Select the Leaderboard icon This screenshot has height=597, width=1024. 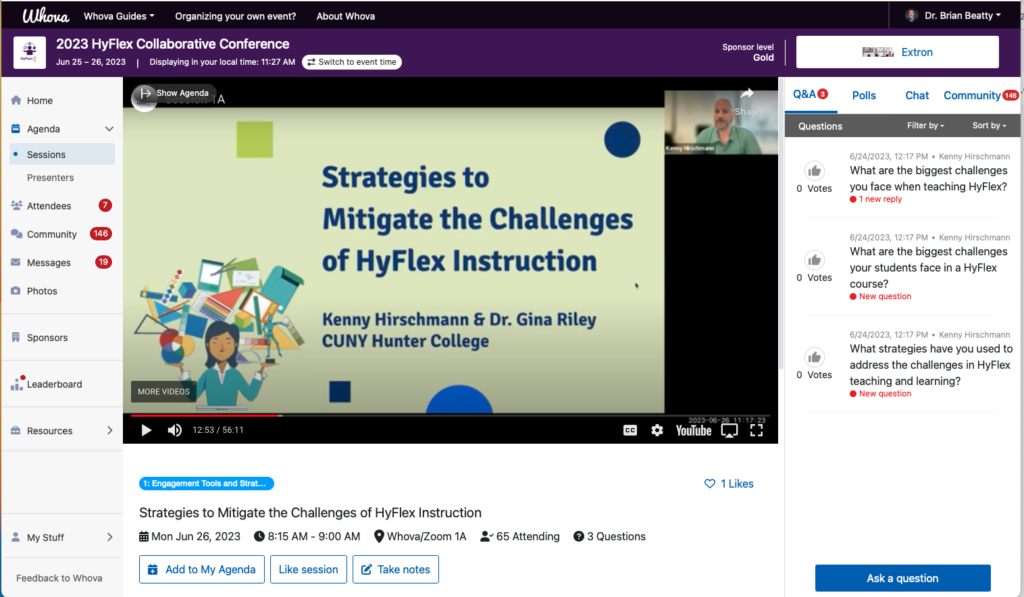click(18, 383)
